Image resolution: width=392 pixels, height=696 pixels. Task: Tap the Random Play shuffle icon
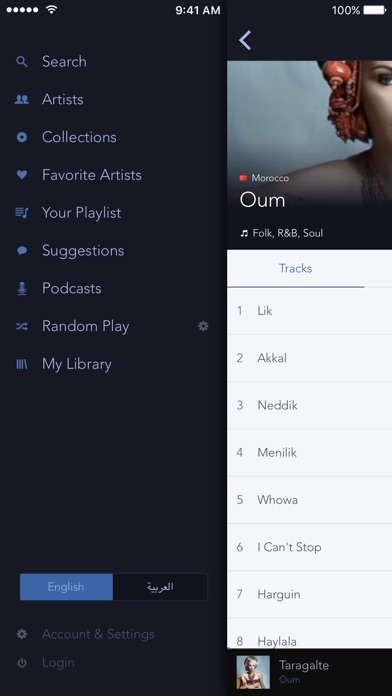(x=22, y=326)
